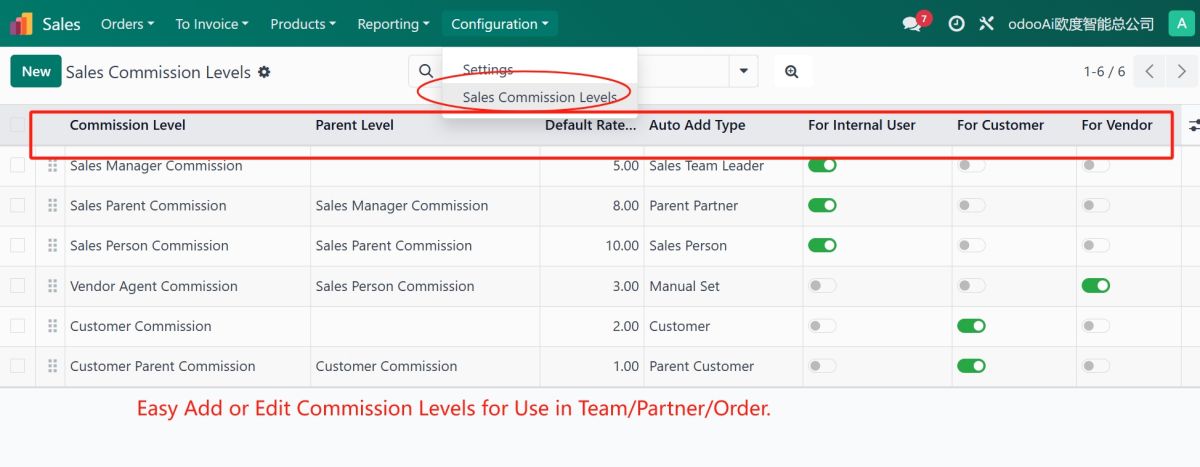Disable For Vendor on Vendor Agent Commission
The height and width of the screenshot is (467, 1200).
[1095, 286]
